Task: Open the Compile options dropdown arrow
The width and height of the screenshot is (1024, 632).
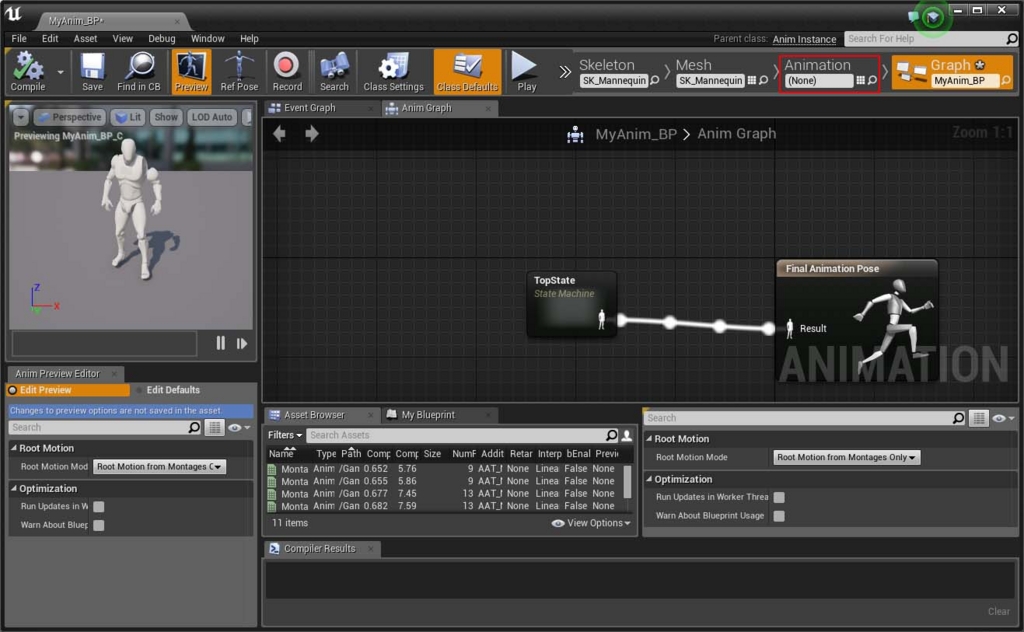Action: [60, 72]
